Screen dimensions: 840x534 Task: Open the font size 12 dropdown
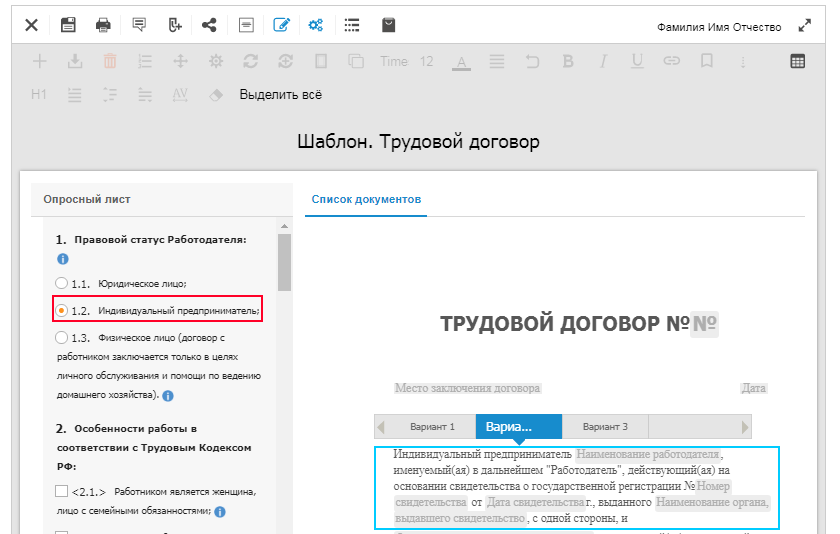(x=426, y=61)
